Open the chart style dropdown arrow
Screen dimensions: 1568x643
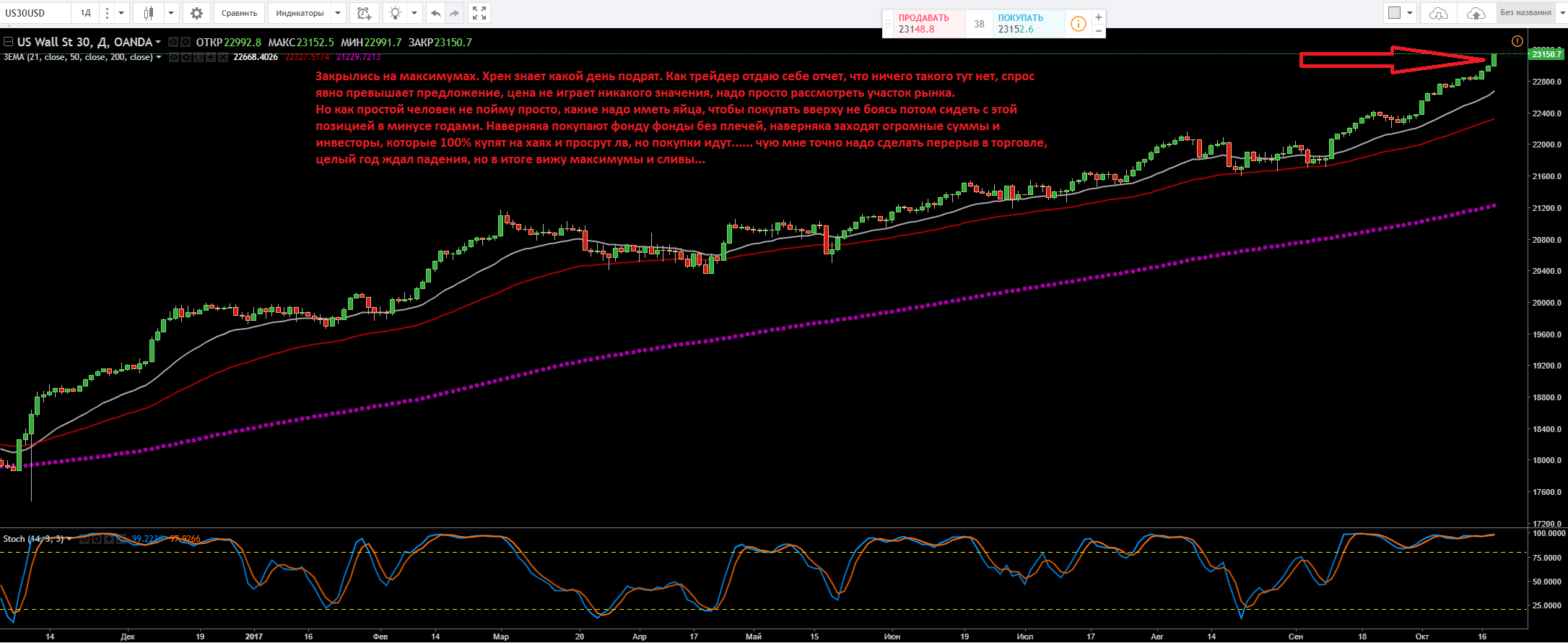tap(171, 13)
